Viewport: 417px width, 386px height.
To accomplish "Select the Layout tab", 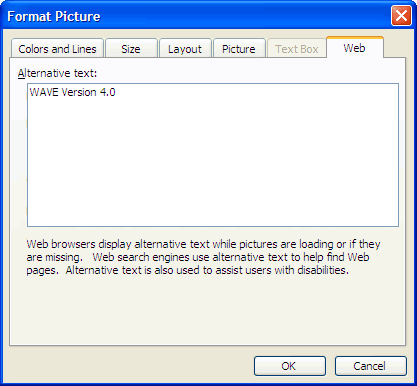I will tap(185, 49).
